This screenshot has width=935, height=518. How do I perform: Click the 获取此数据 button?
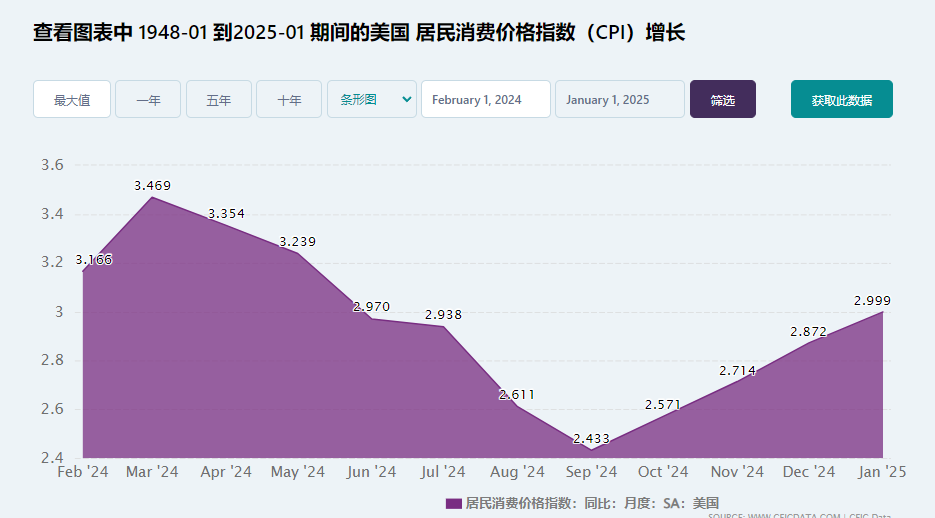click(841, 100)
